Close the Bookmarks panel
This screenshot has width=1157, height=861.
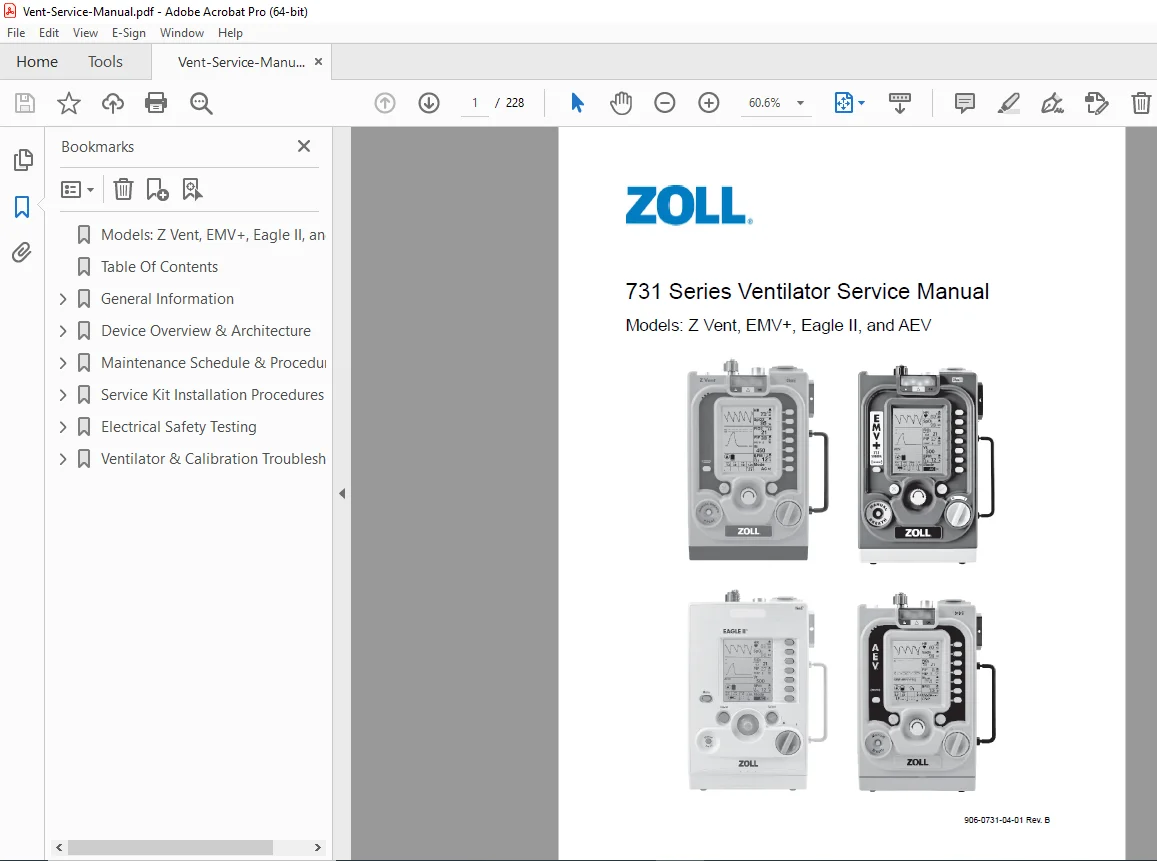click(x=303, y=146)
